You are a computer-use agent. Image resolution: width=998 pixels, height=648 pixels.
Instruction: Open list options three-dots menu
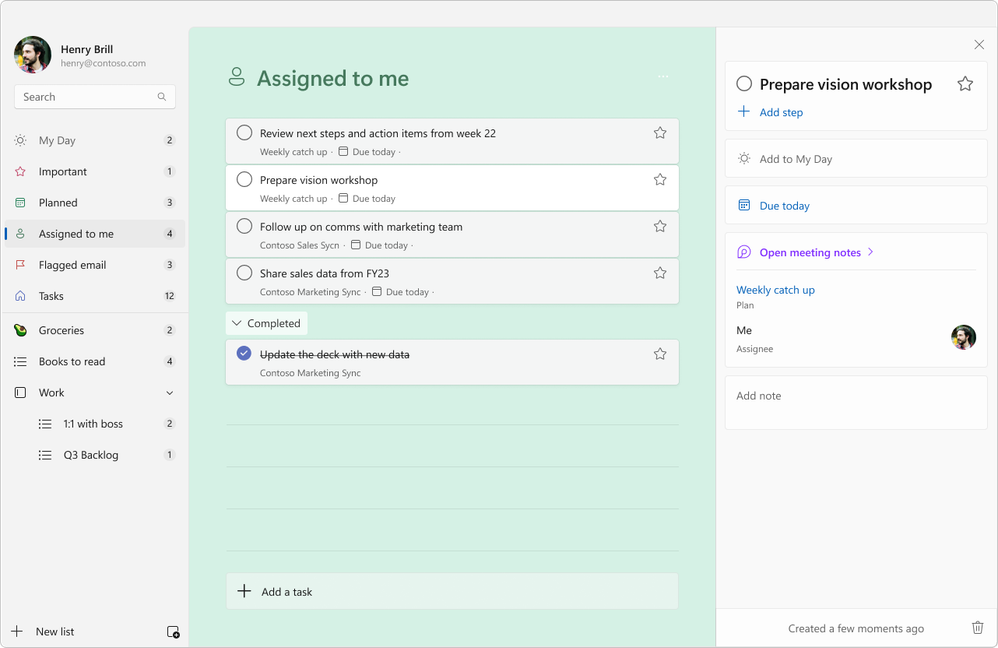(x=663, y=77)
